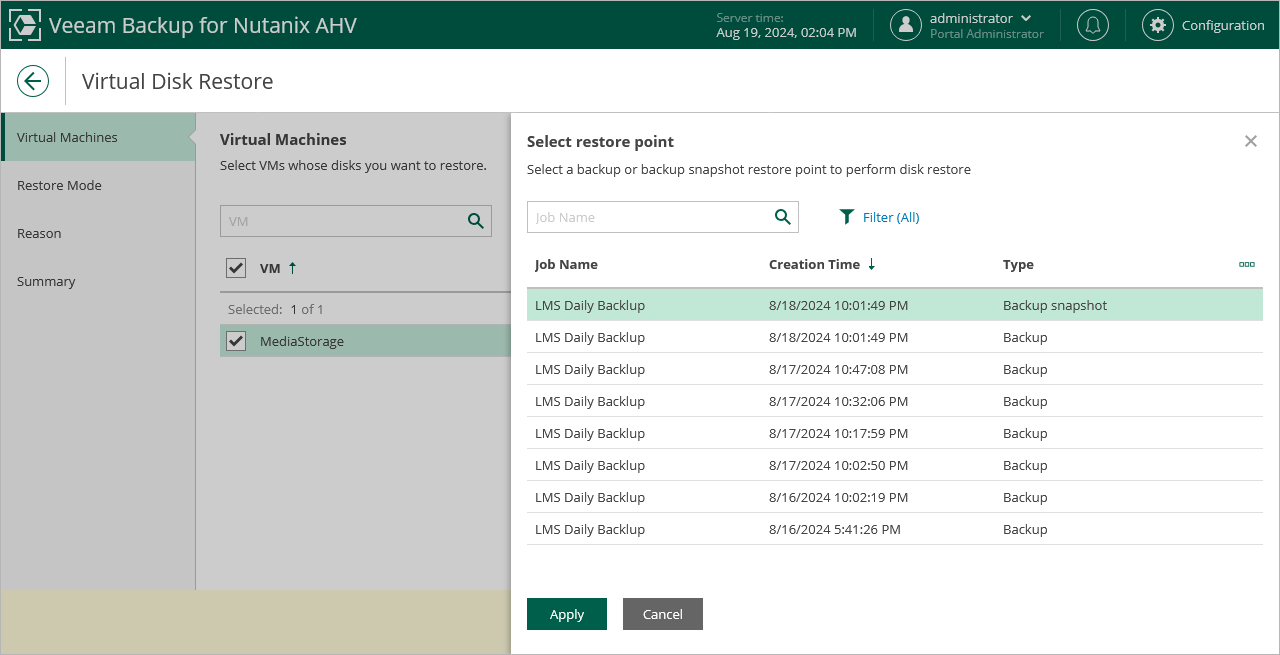The height and width of the screenshot is (655, 1280).
Task: Close the Select restore point panel
Action: coord(1250,141)
